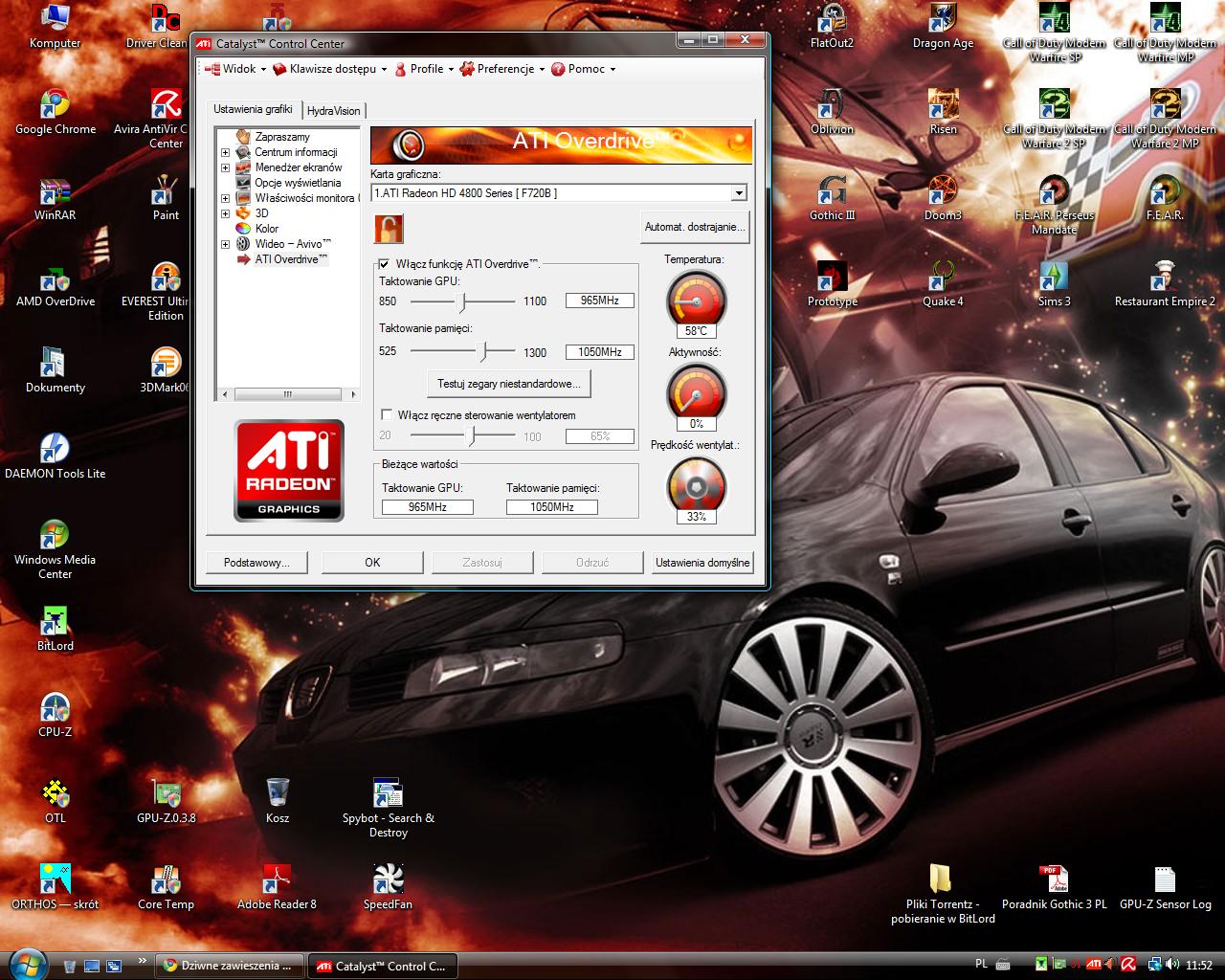Image resolution: width=1225 pixels, height=980 pixels.
Task: Select the ORTHOS shortcut icon
Action: [x=55, y=887]
